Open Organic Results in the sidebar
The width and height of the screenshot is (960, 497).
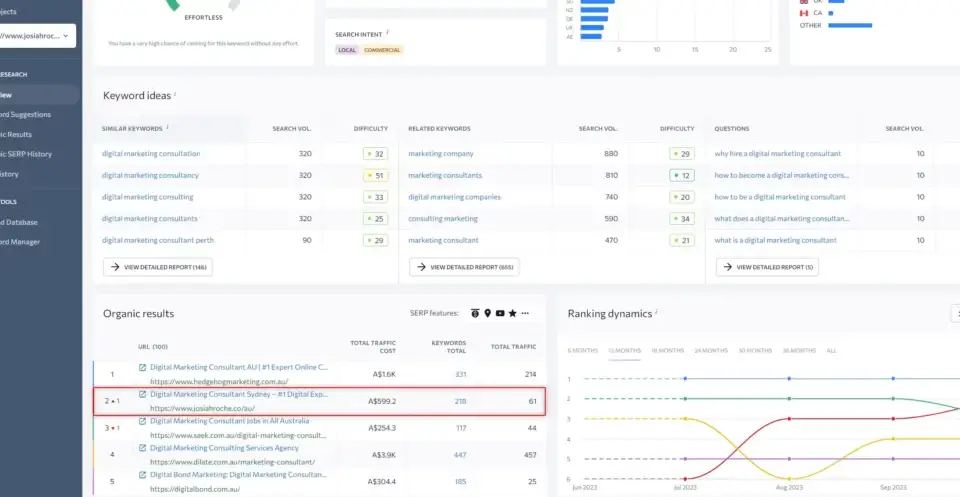(x=16, y=134)
